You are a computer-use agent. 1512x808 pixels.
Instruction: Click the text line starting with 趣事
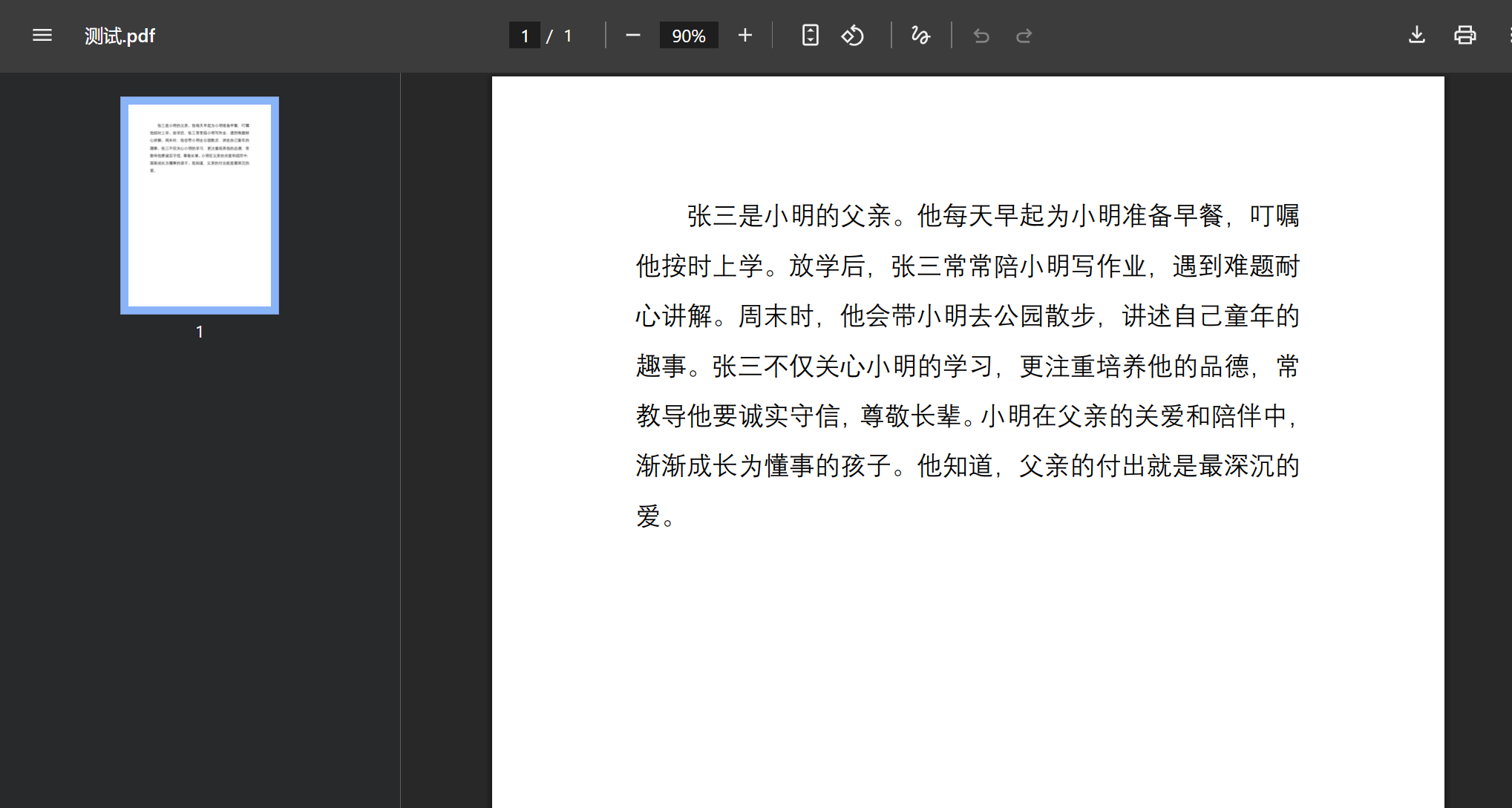tap(967, 366)
